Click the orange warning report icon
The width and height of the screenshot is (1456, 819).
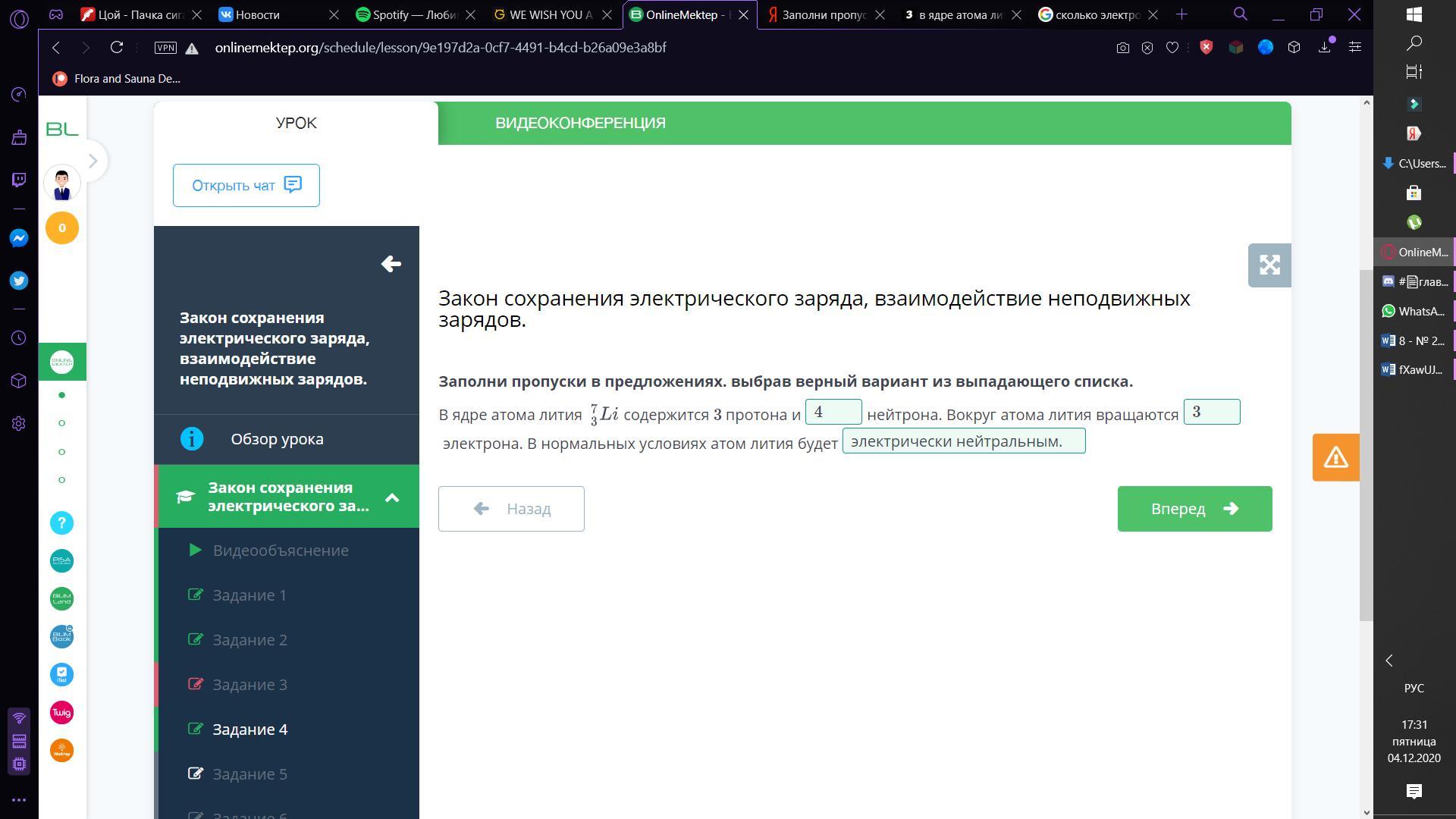[x=1335, y=457]
